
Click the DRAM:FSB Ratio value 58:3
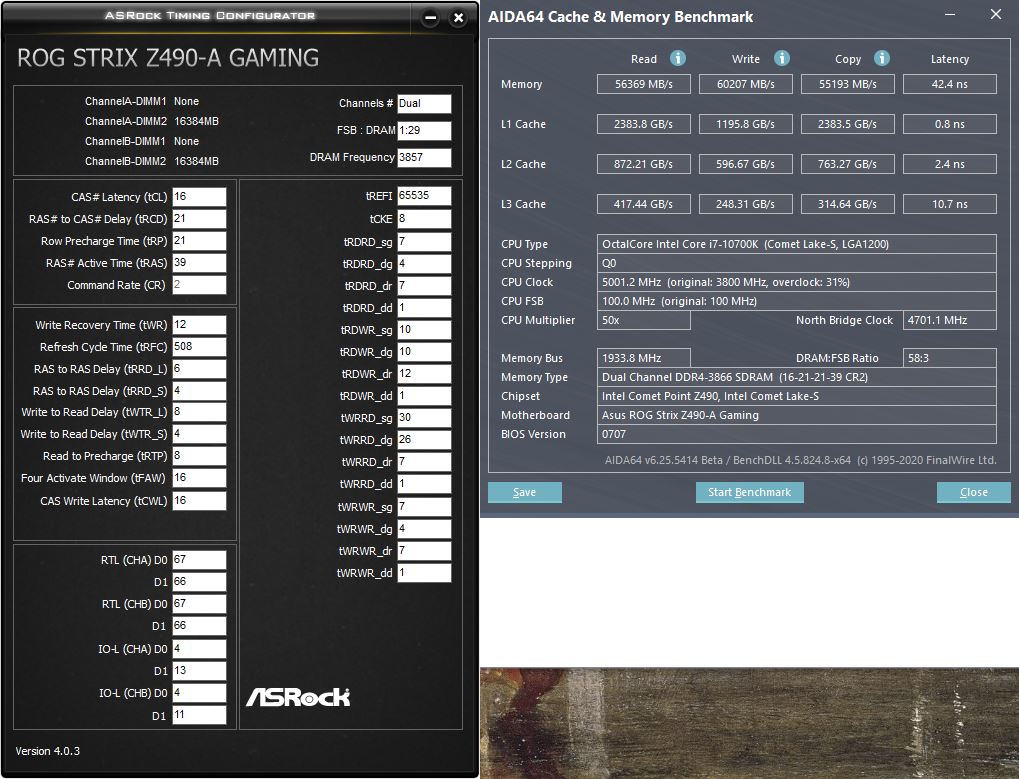coord(949,358)
